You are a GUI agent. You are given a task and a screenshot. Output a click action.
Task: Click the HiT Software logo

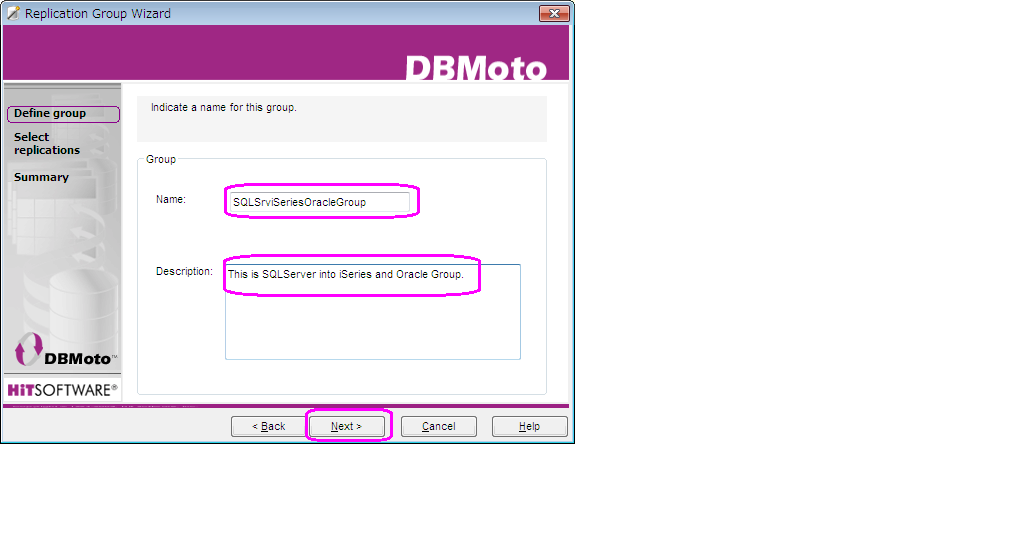point(62,390)
